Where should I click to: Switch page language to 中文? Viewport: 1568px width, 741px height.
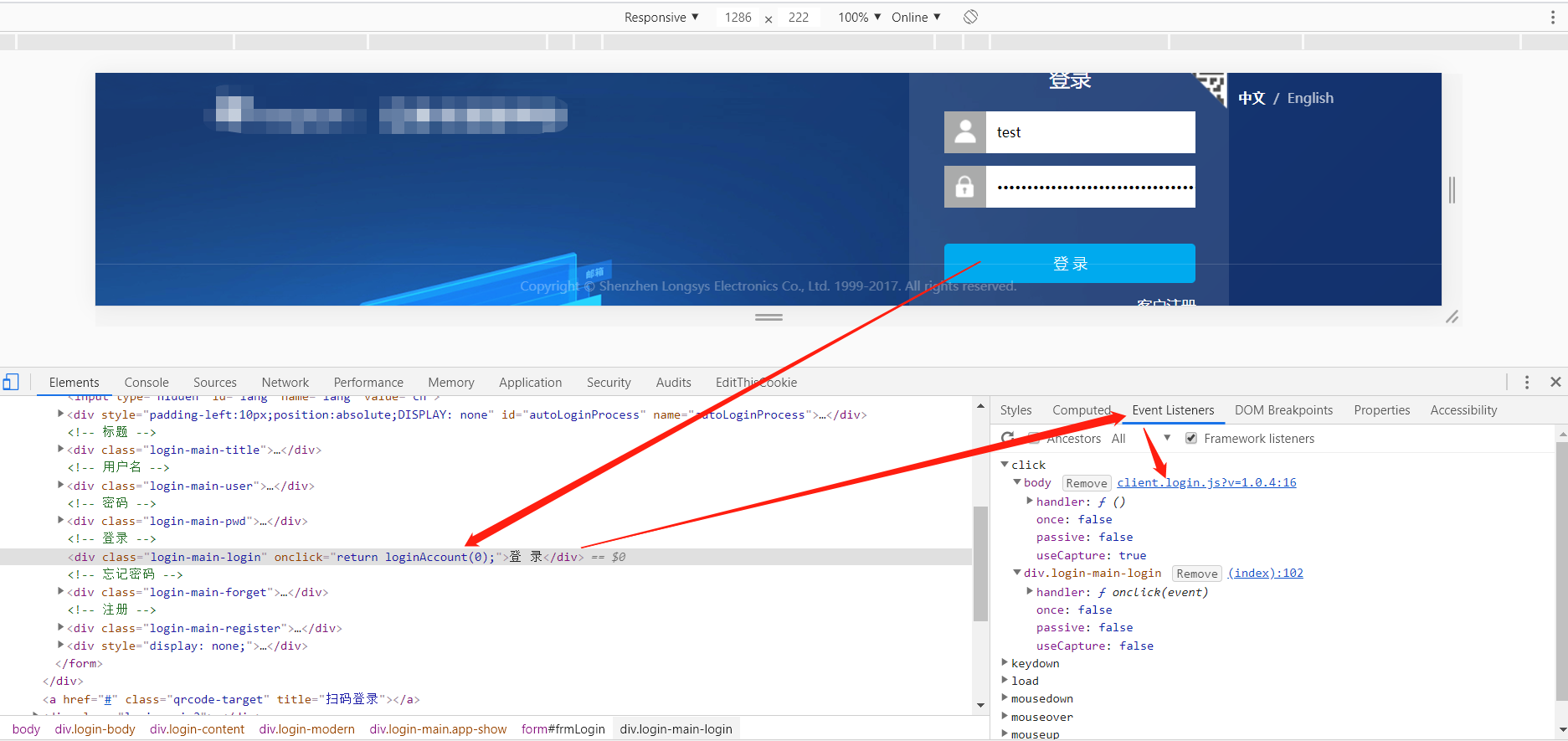click(1252, 98)
